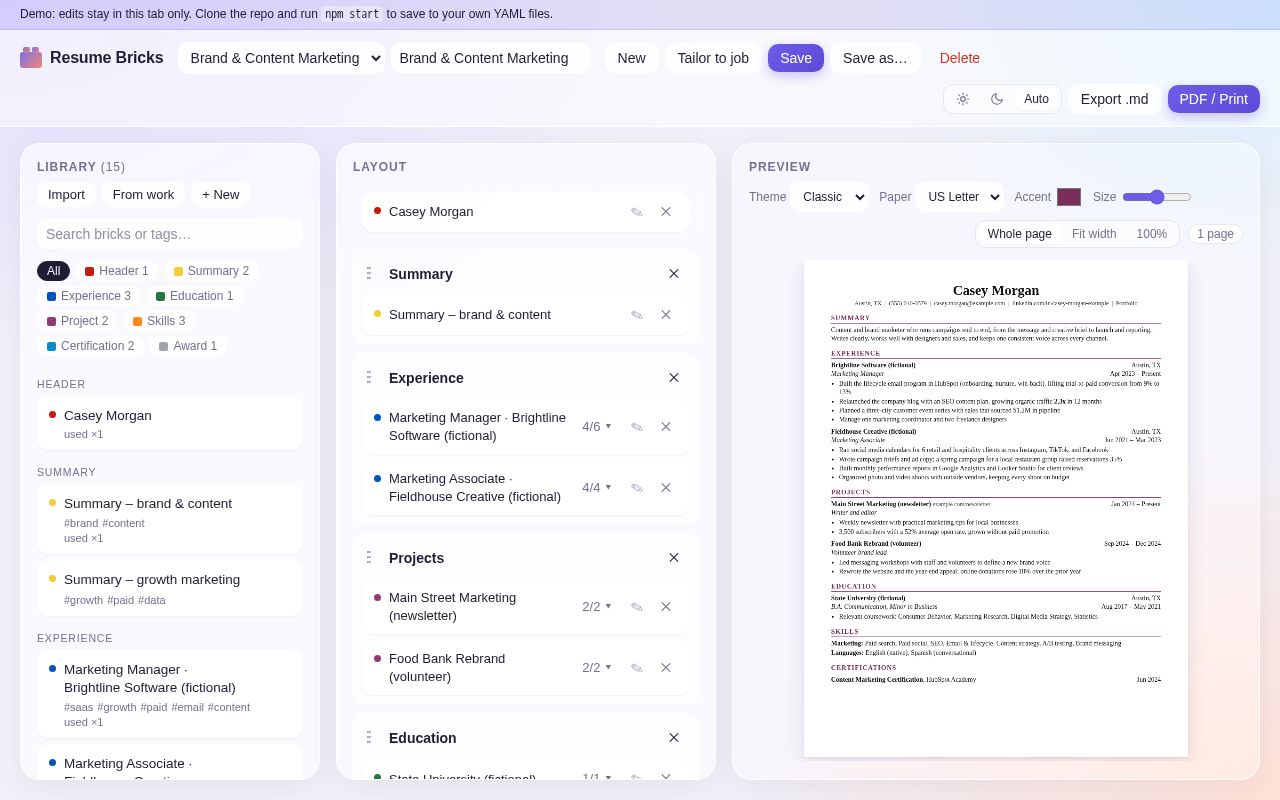The image size is (1280, 800).
Task: Click the Tailor to job button
Action: (713, 58)
